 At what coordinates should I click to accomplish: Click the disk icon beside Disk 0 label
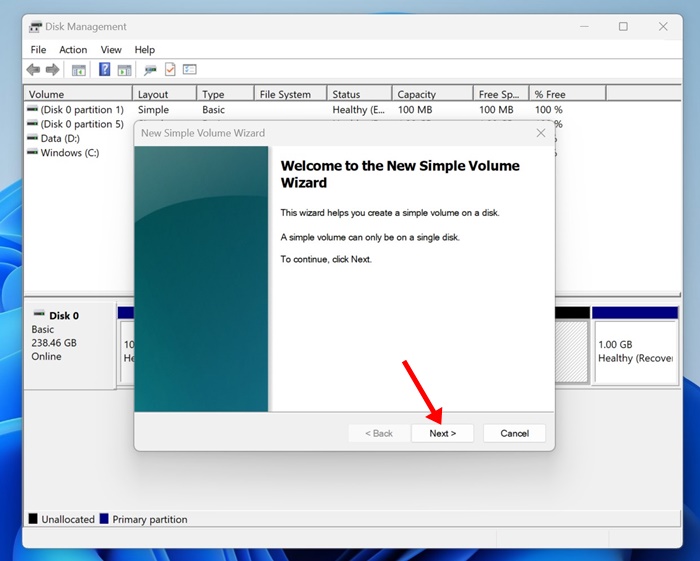39,314
